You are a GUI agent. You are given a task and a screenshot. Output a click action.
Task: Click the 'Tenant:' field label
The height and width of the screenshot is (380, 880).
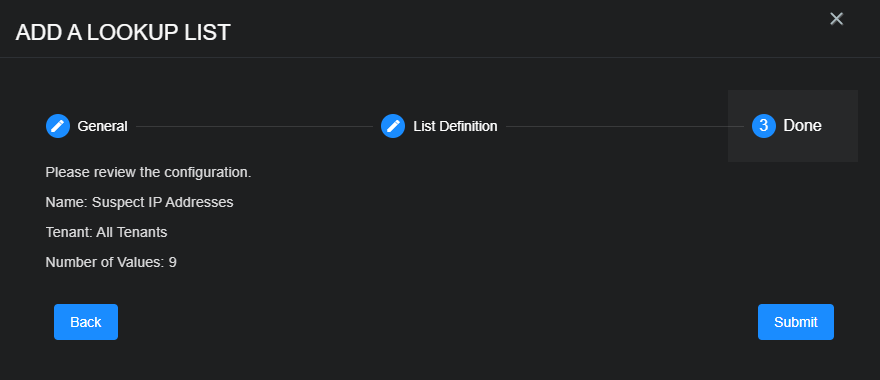pyautogui.click(x=69, y=232)
